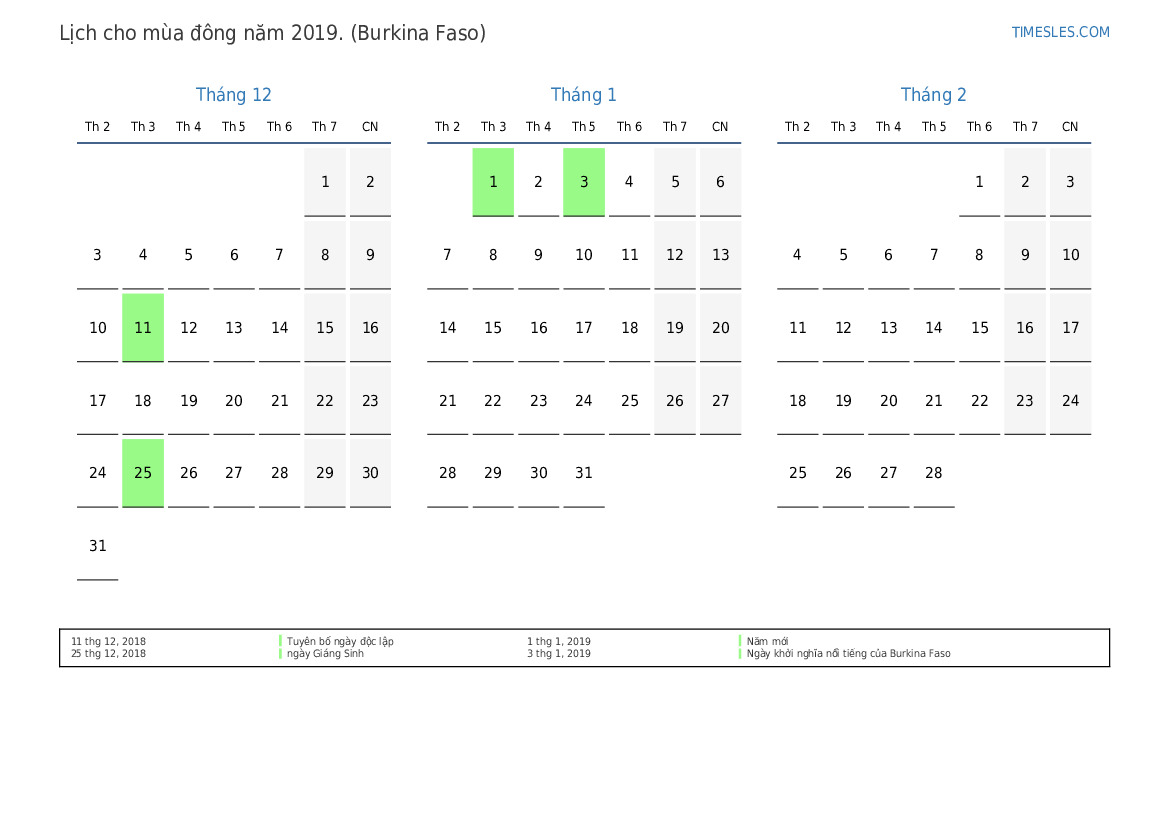Click legend entry 'ngày Giáng Sinh'
This screenshot has height=827, width=1169.
325,654
